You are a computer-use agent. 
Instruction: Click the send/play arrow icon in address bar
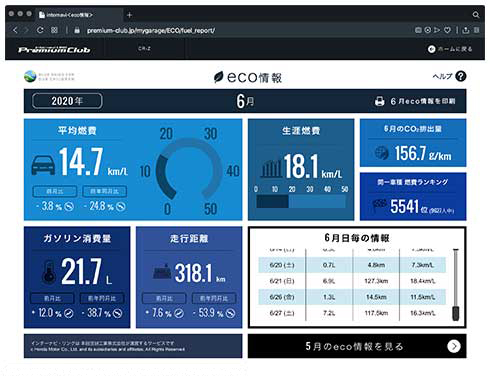tap(437, 30)
